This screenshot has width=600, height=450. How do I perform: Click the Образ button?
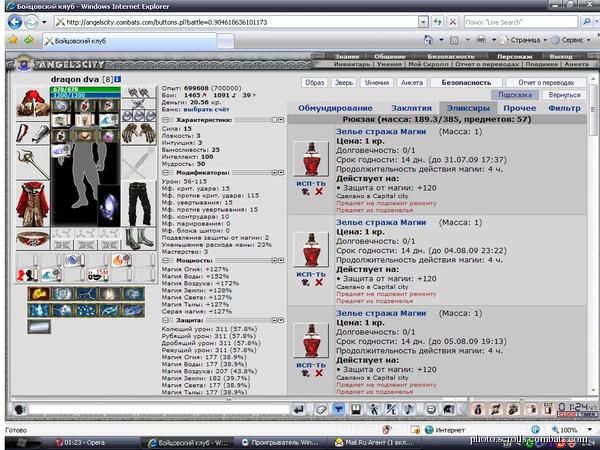click(x=315, y=82)
